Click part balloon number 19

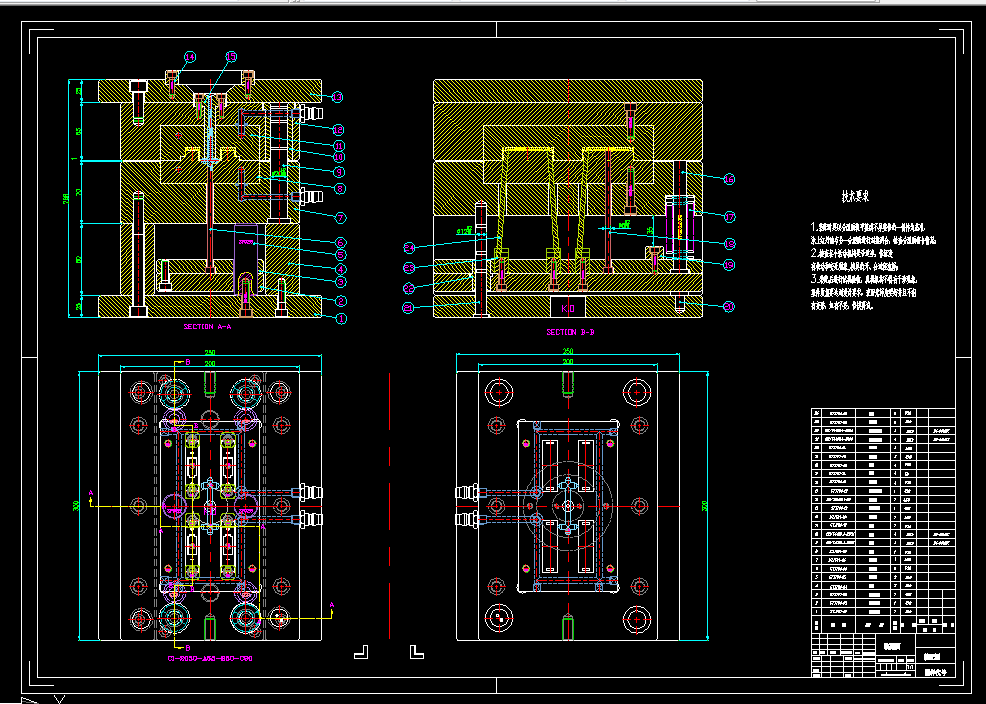click(x=729, y=265)
